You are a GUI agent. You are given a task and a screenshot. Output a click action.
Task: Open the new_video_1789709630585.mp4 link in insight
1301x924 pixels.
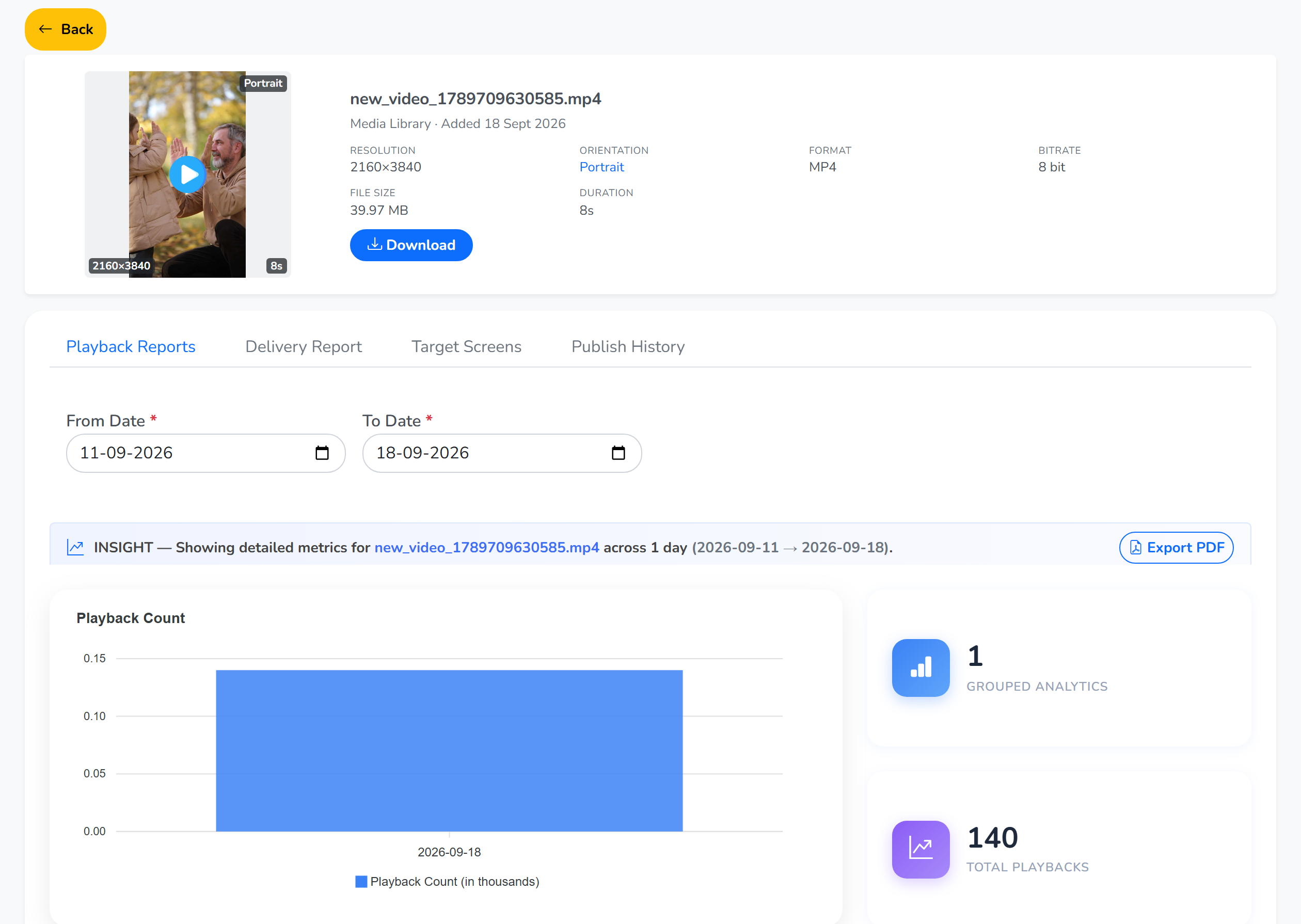[487, 547]
